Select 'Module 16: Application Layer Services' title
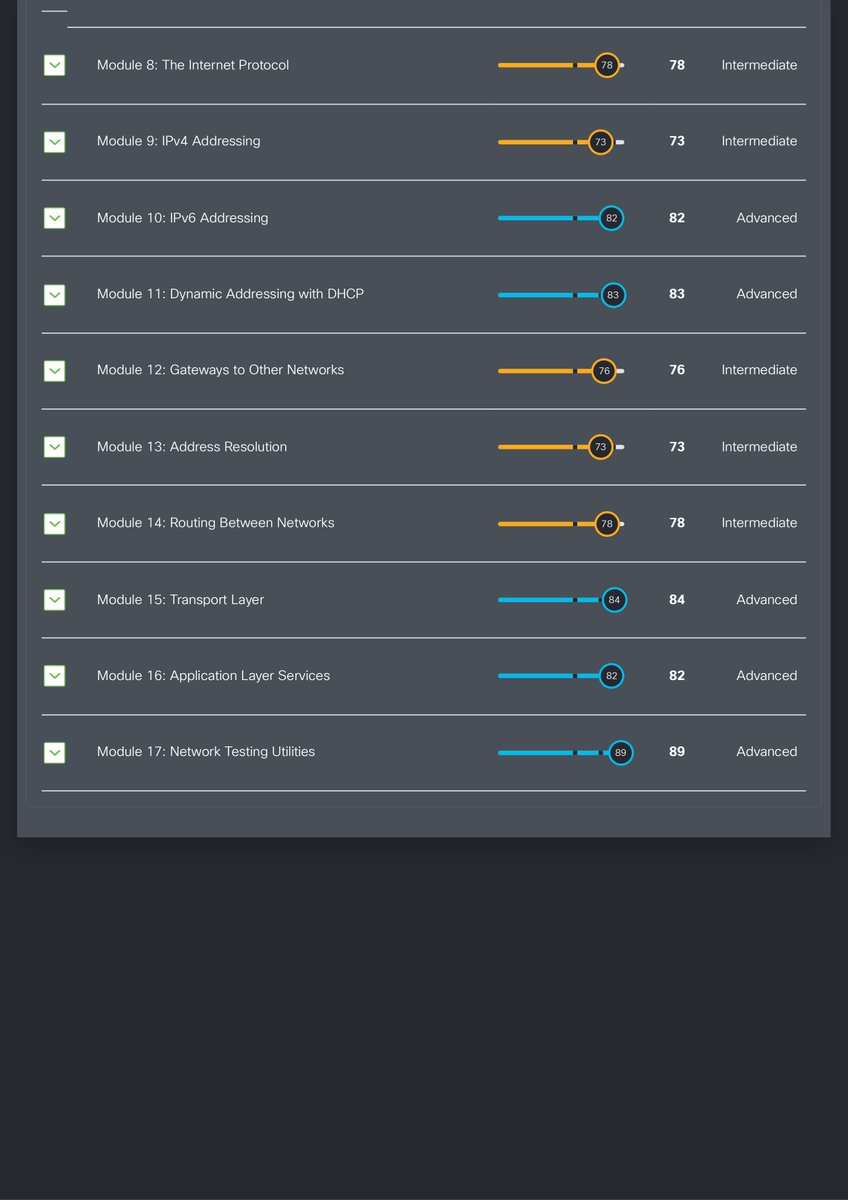The image size is (848, 1200). 213,676
